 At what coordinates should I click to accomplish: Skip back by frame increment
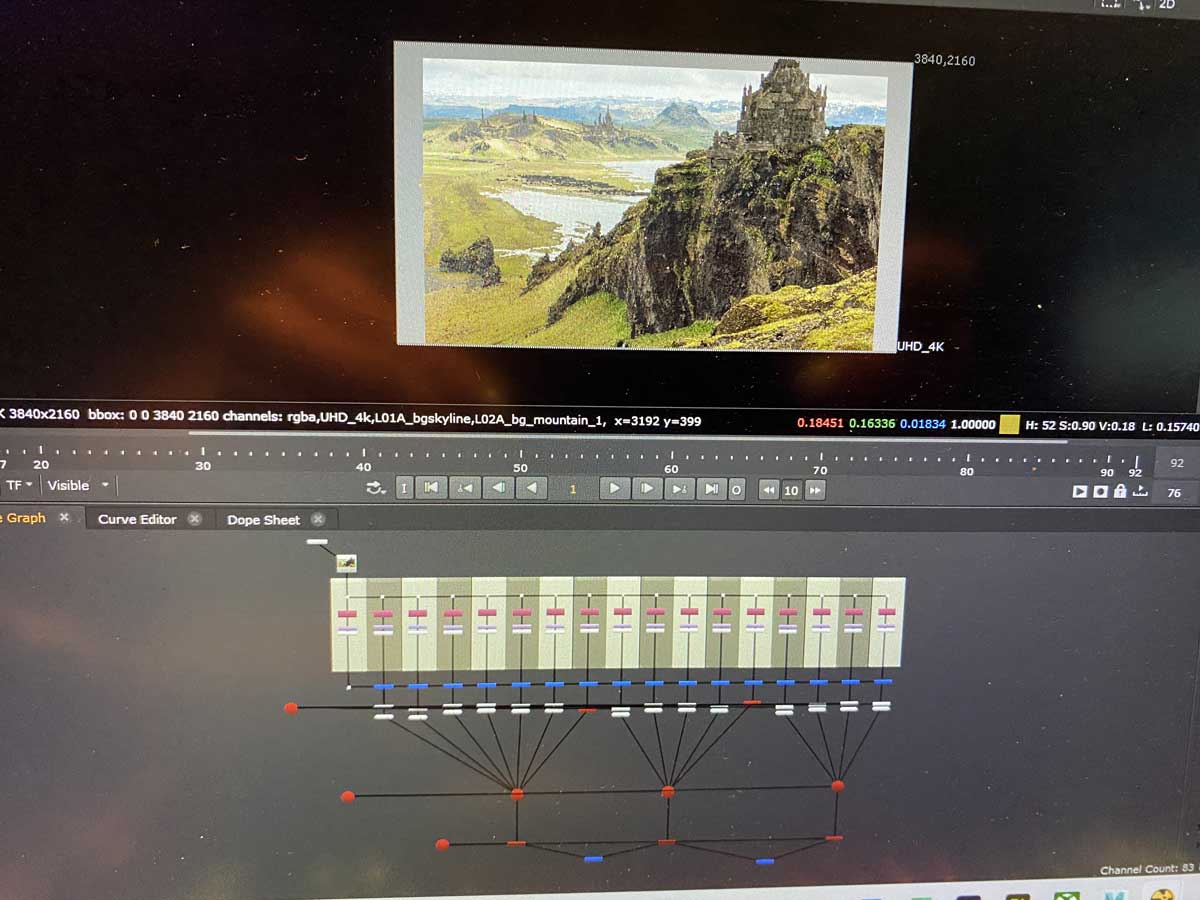[767, 490]
